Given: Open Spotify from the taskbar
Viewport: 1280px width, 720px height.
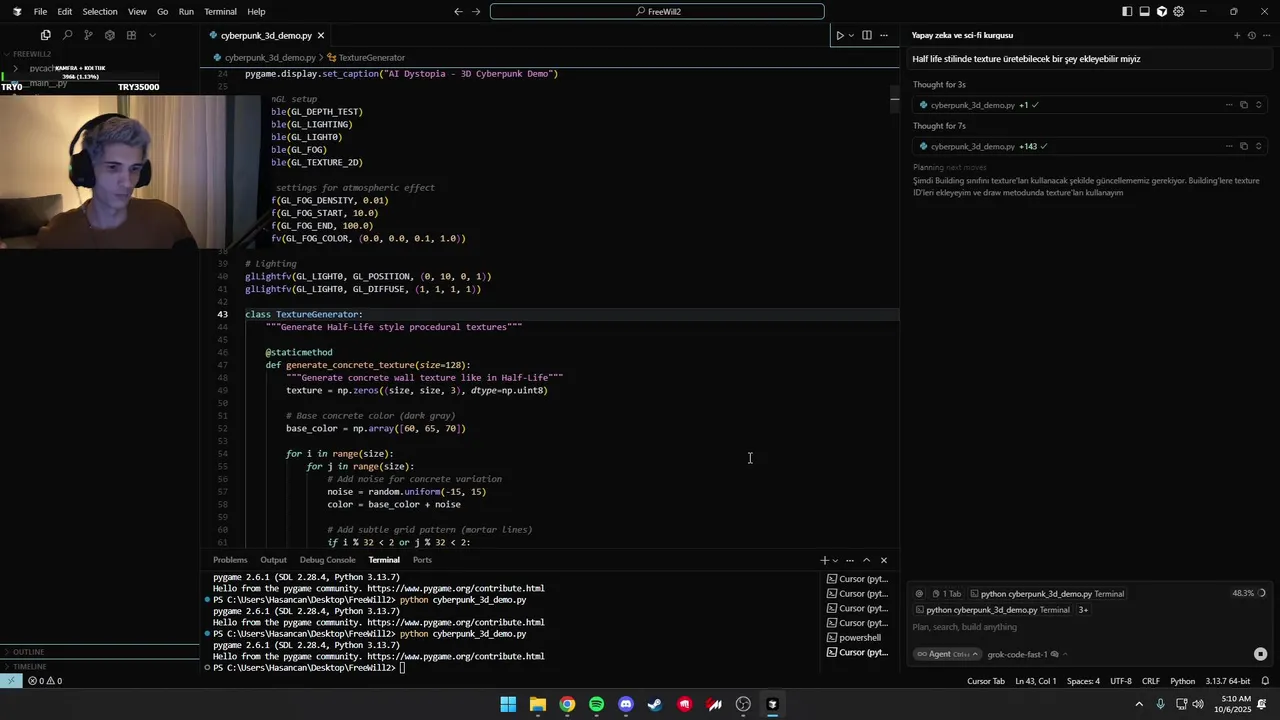Looking at the screenshot, I should [597, 705].
